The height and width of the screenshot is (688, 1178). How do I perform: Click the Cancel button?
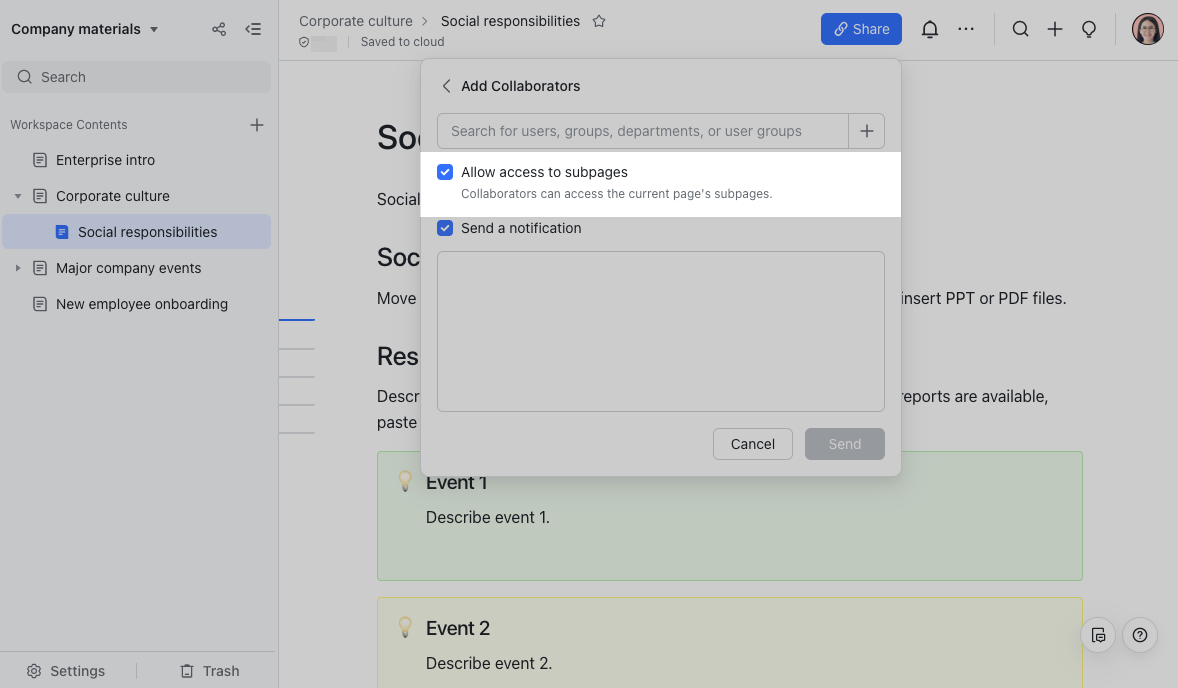[x=752, y=444]
